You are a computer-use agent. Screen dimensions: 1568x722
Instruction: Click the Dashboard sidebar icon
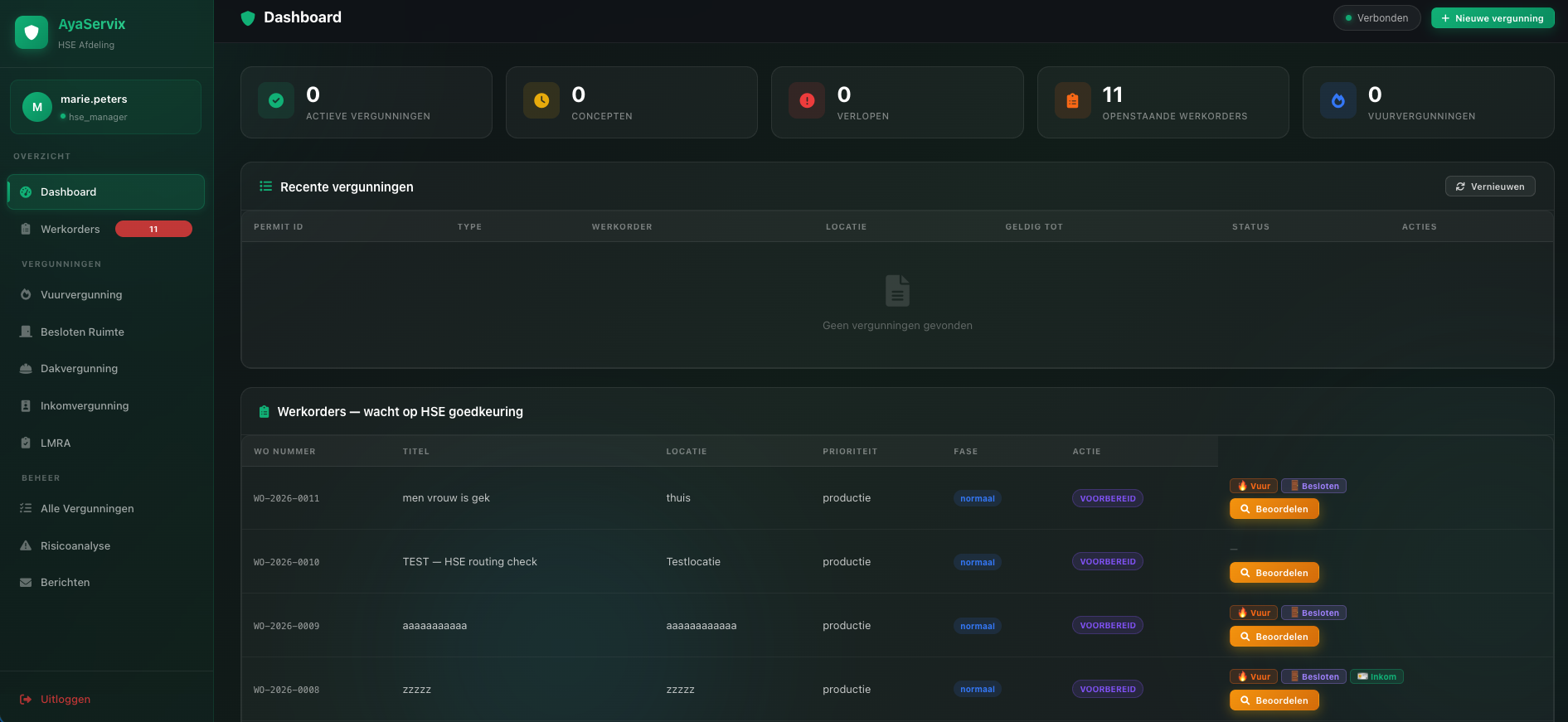pos(26,192)
